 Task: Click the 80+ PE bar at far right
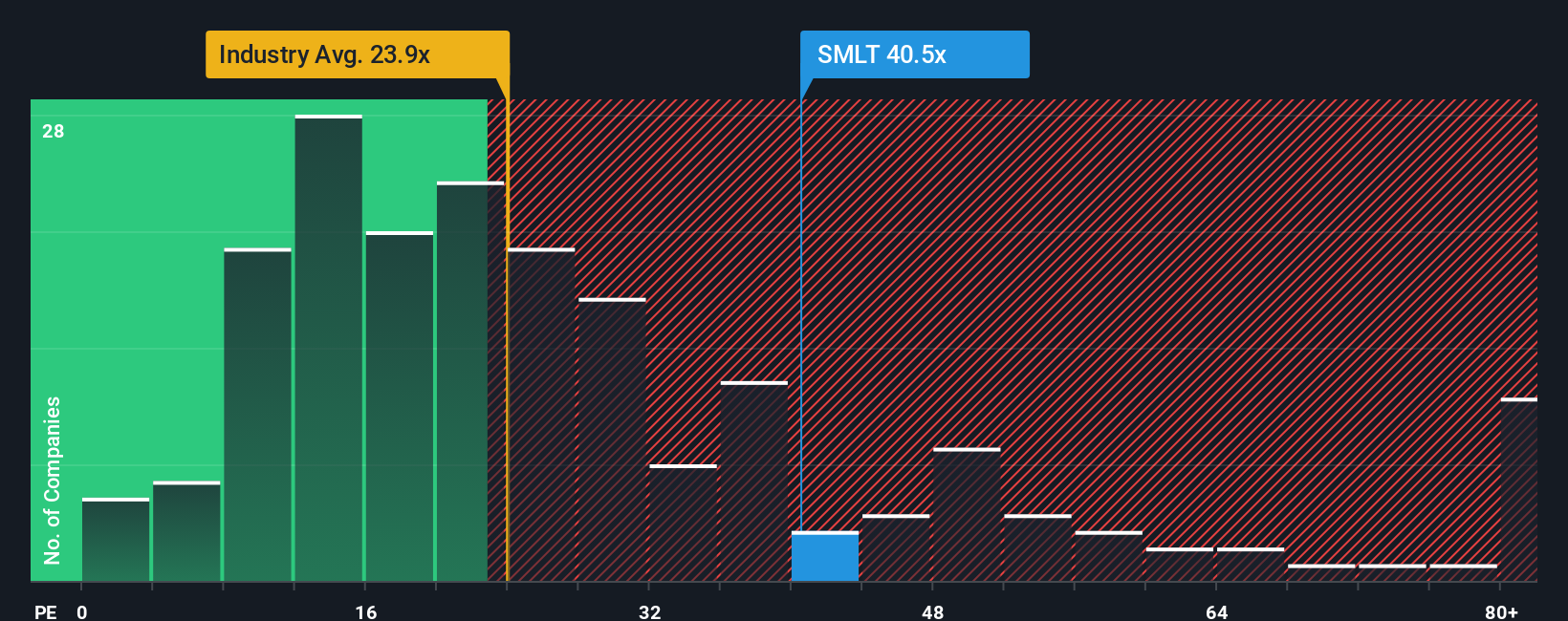1519,490
